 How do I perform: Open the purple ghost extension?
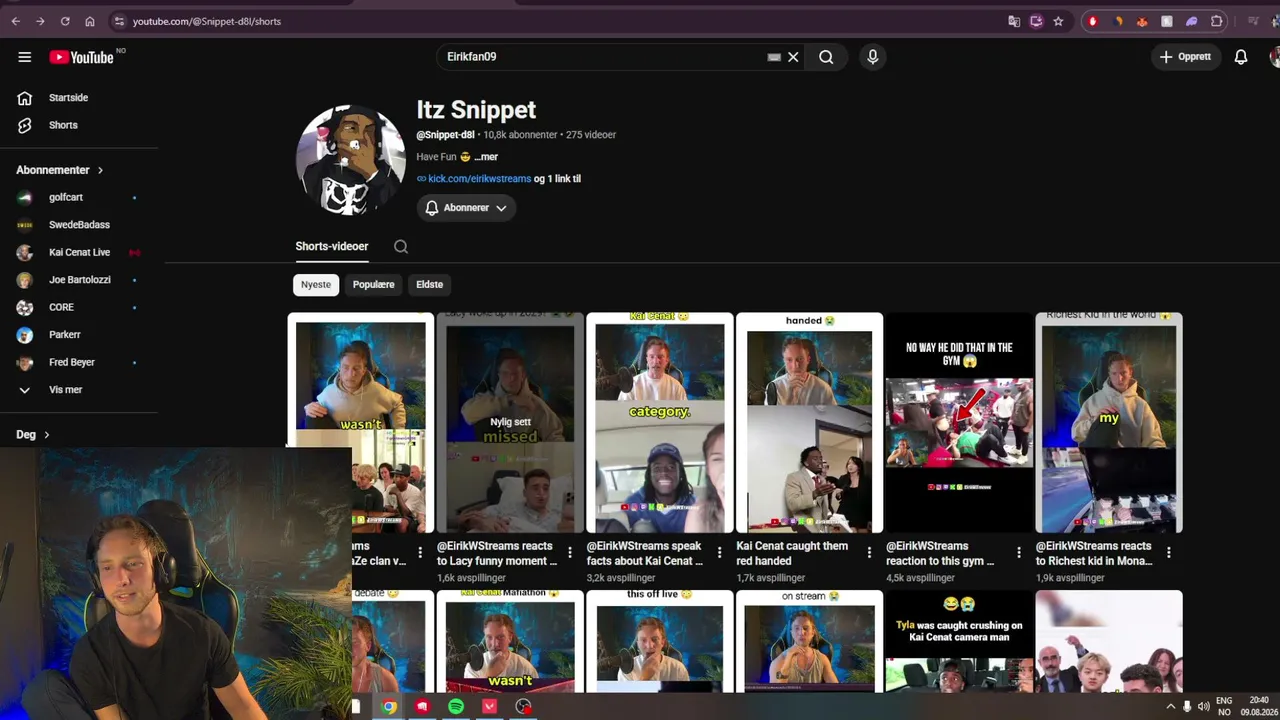[1192, 21]
